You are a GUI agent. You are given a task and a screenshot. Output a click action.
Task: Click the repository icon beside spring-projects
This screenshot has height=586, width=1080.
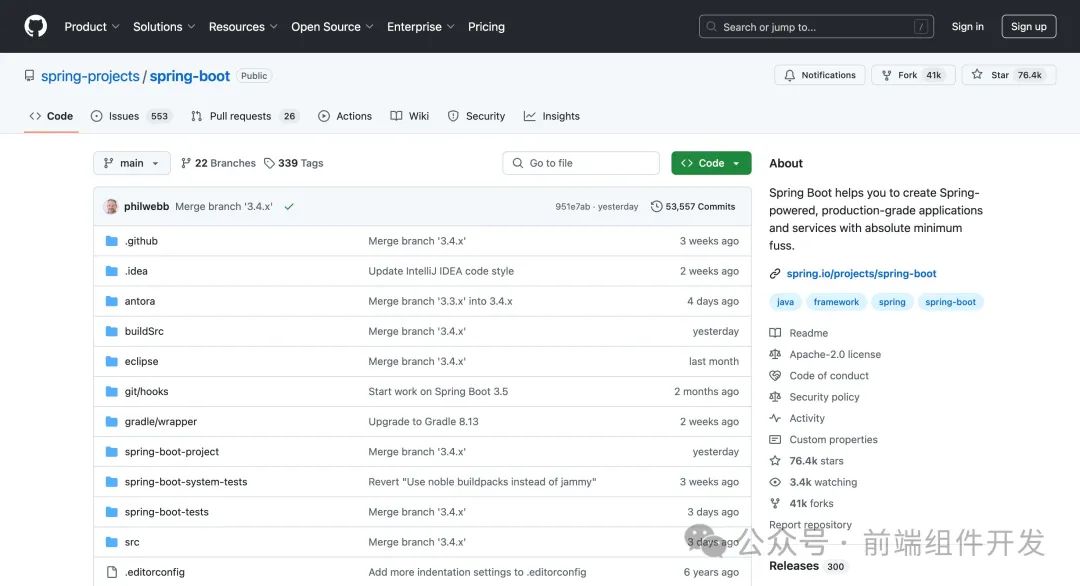coord(29,76)
